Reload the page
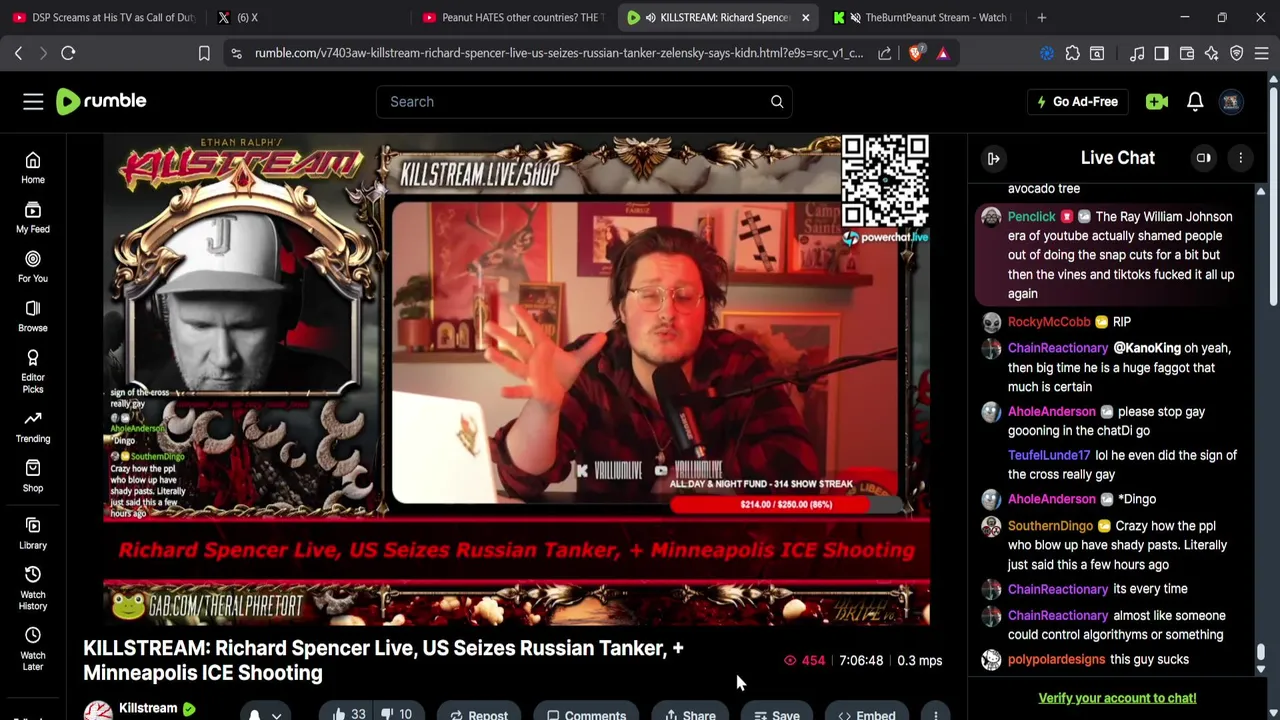Screen dimensions: 1280x720 (x=68, y=53)
